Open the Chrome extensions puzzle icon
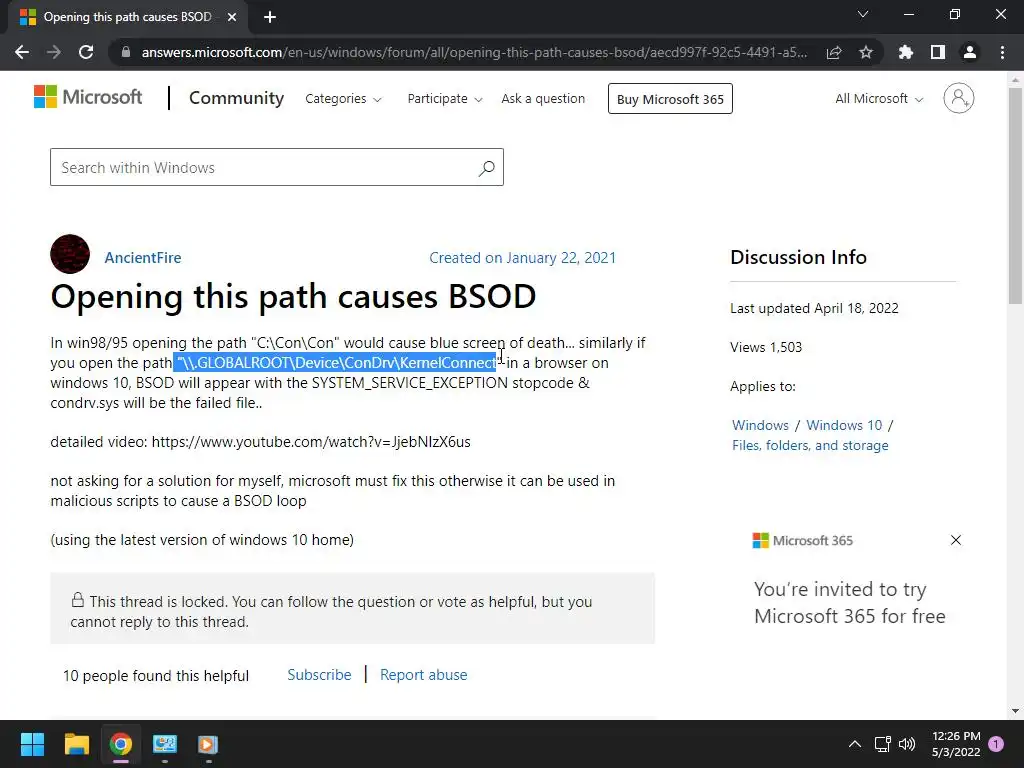The image size is (1024, 768). point(906,52)
